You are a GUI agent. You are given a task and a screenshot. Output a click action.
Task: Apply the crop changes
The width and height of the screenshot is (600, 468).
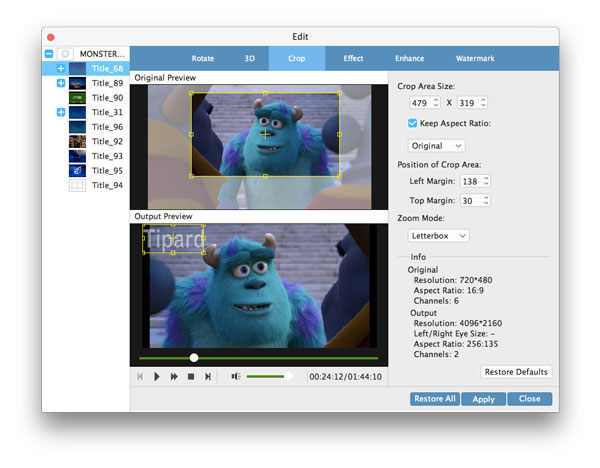coord(483,399)
